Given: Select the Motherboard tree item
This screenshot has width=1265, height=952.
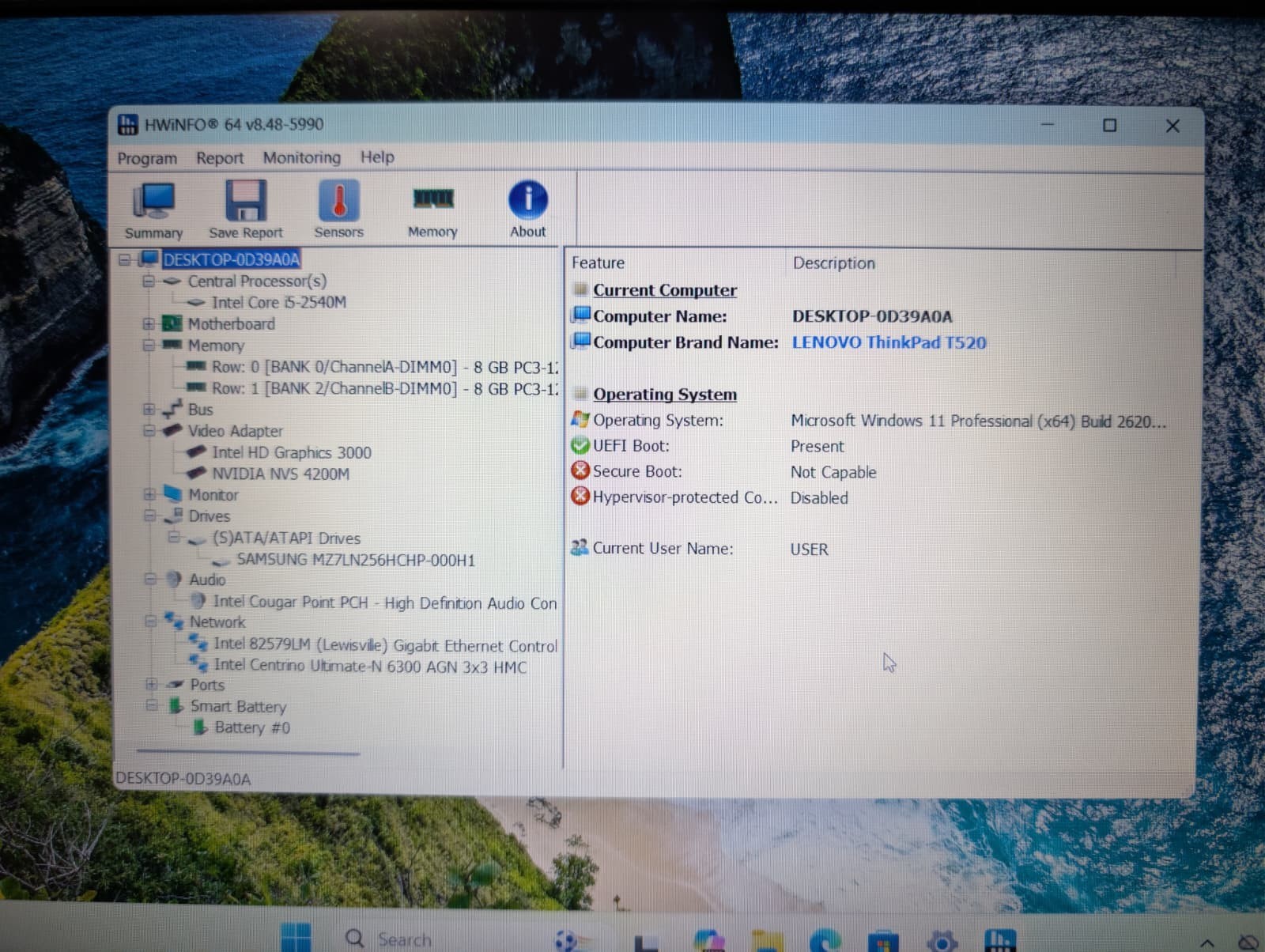Looking at the screenshot, I should 232,323.
